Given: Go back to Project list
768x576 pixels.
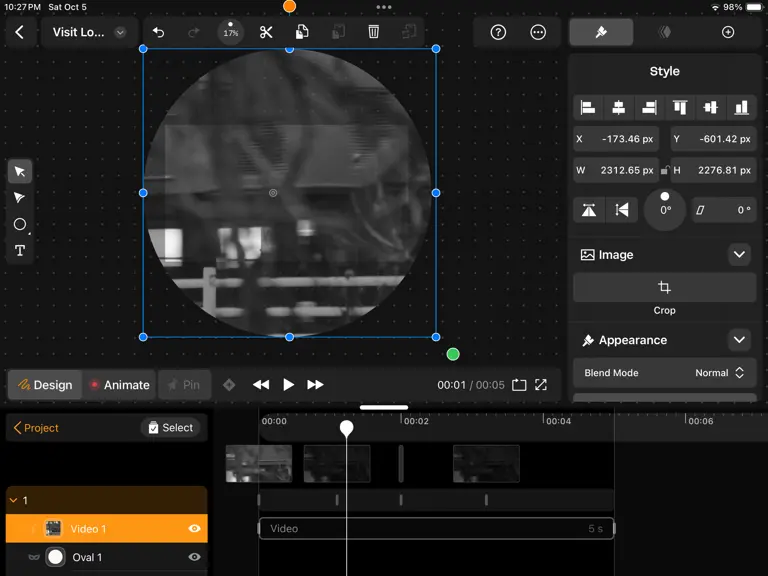Looking at the screenshot, I should pos(36,428).
